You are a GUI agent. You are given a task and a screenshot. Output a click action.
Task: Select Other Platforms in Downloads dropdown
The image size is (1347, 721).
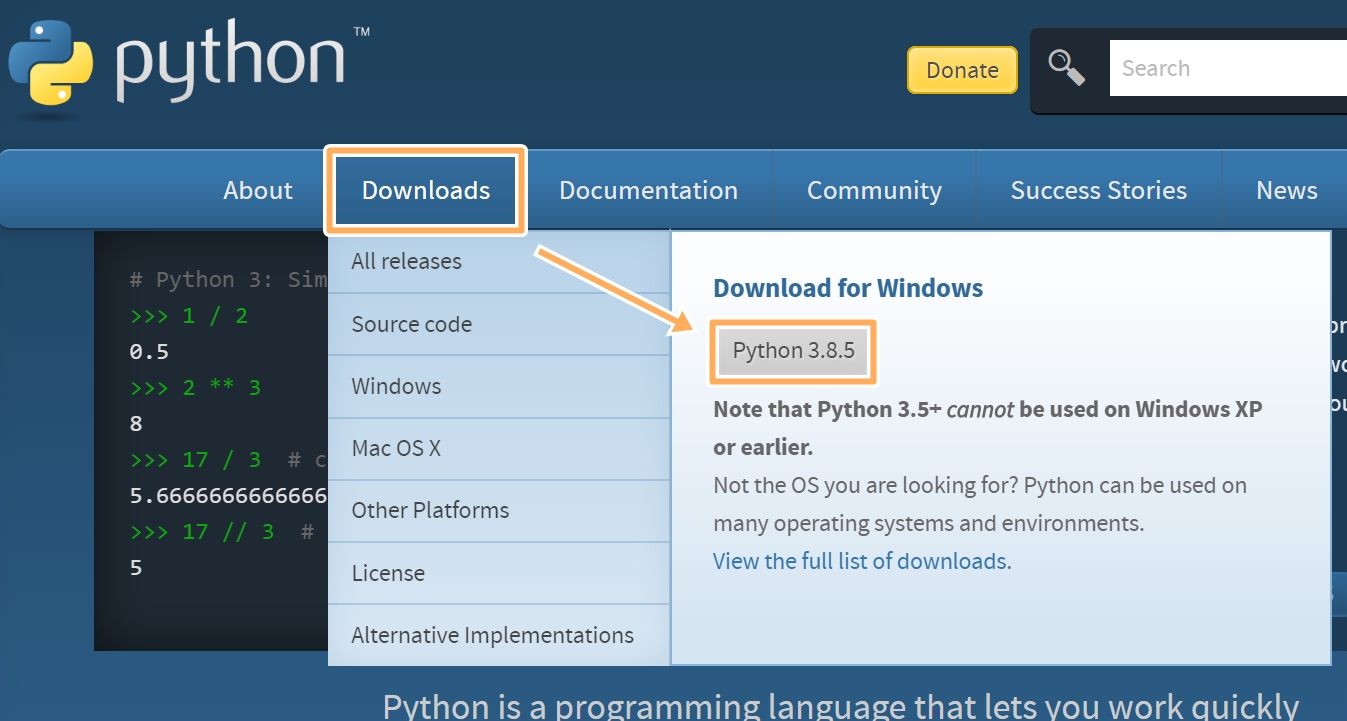(498, 510)
